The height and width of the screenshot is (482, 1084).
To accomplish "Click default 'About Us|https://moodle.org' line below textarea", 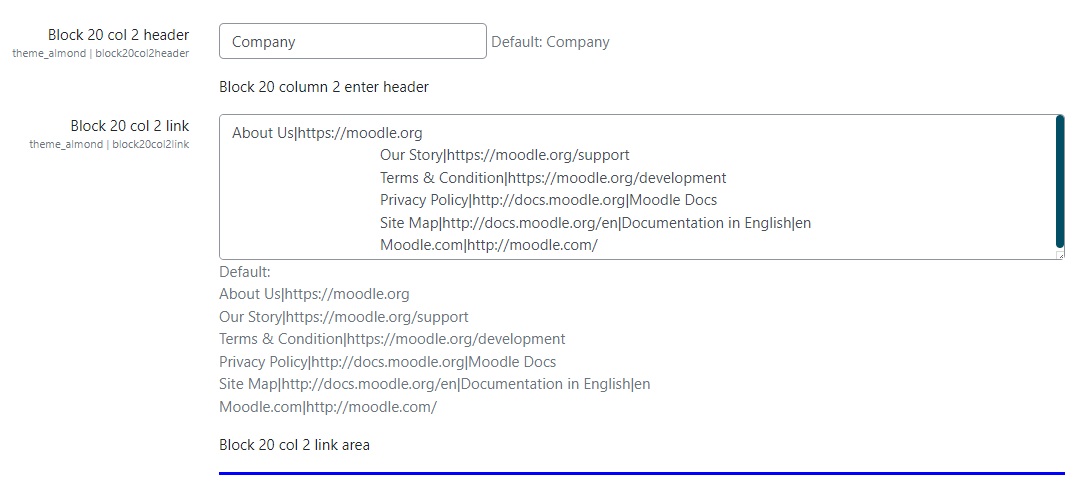I will tap(314, 295).
